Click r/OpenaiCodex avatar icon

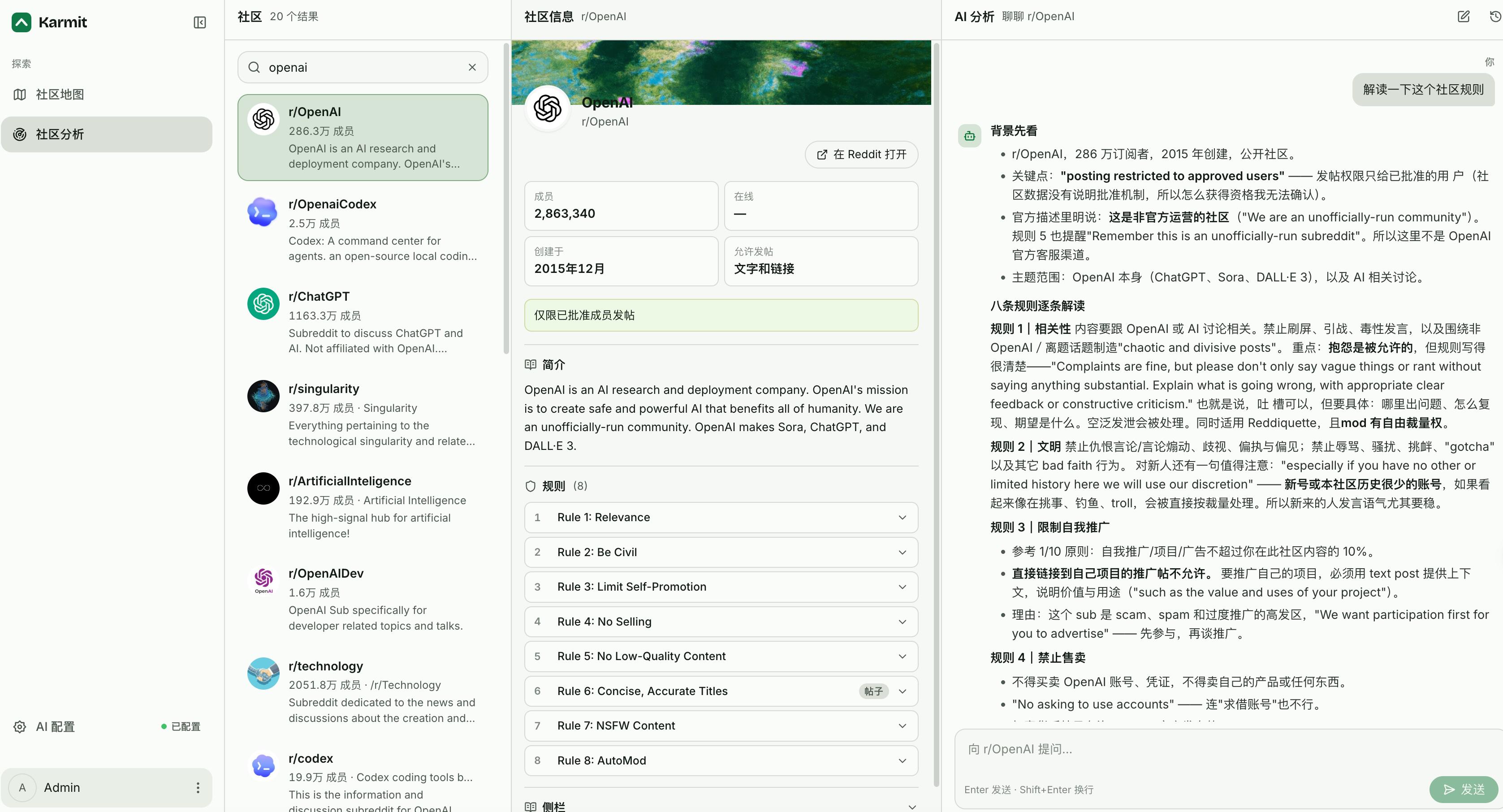(263, 211)
